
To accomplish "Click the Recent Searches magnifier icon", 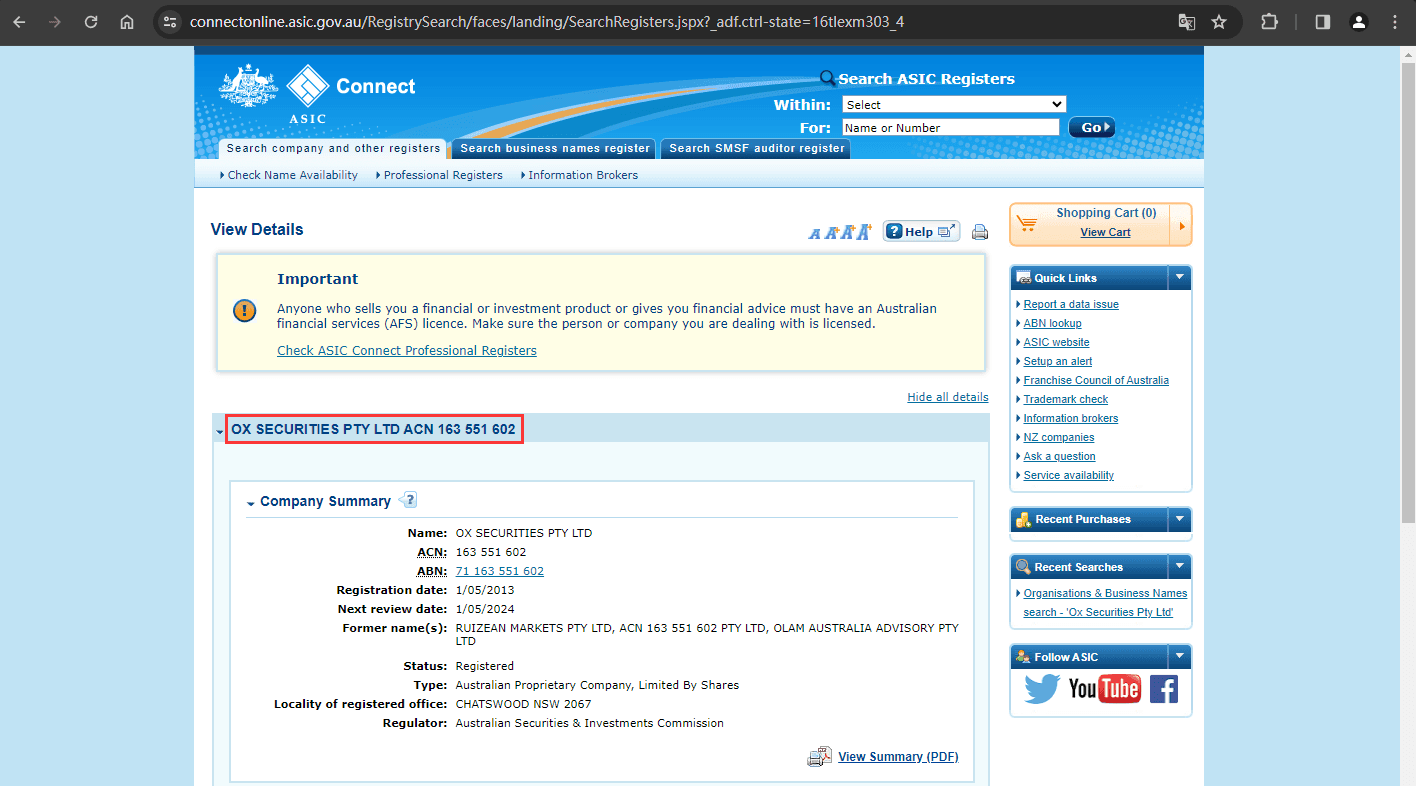I will pyautogui.click(x=1023, y=567).
